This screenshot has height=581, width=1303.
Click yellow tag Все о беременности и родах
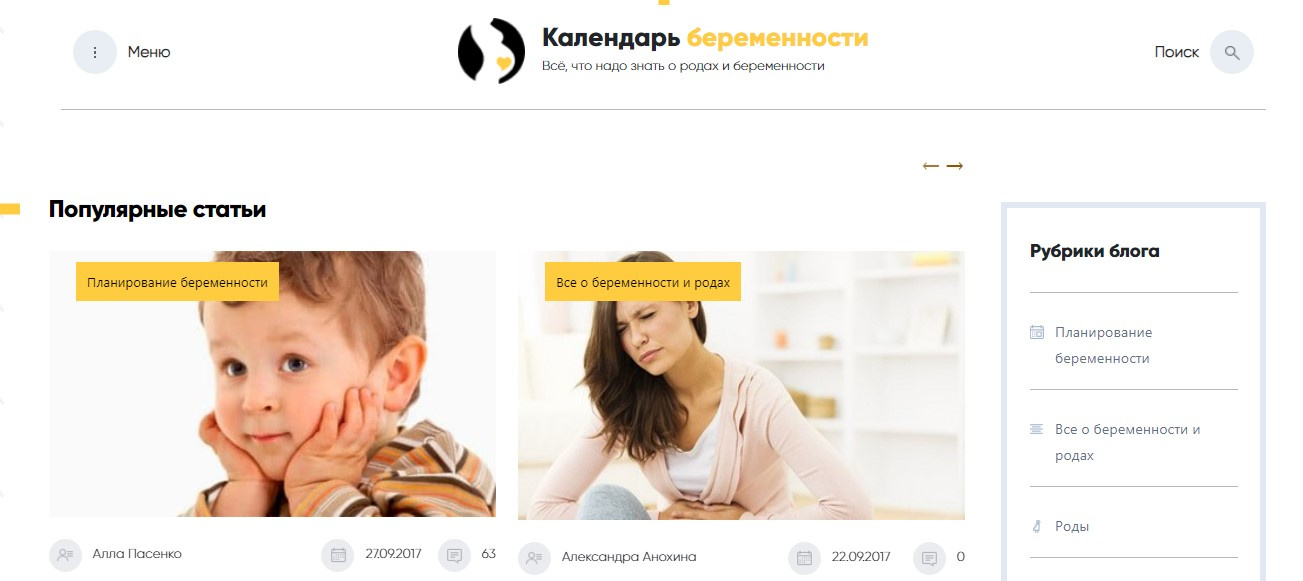643,282
